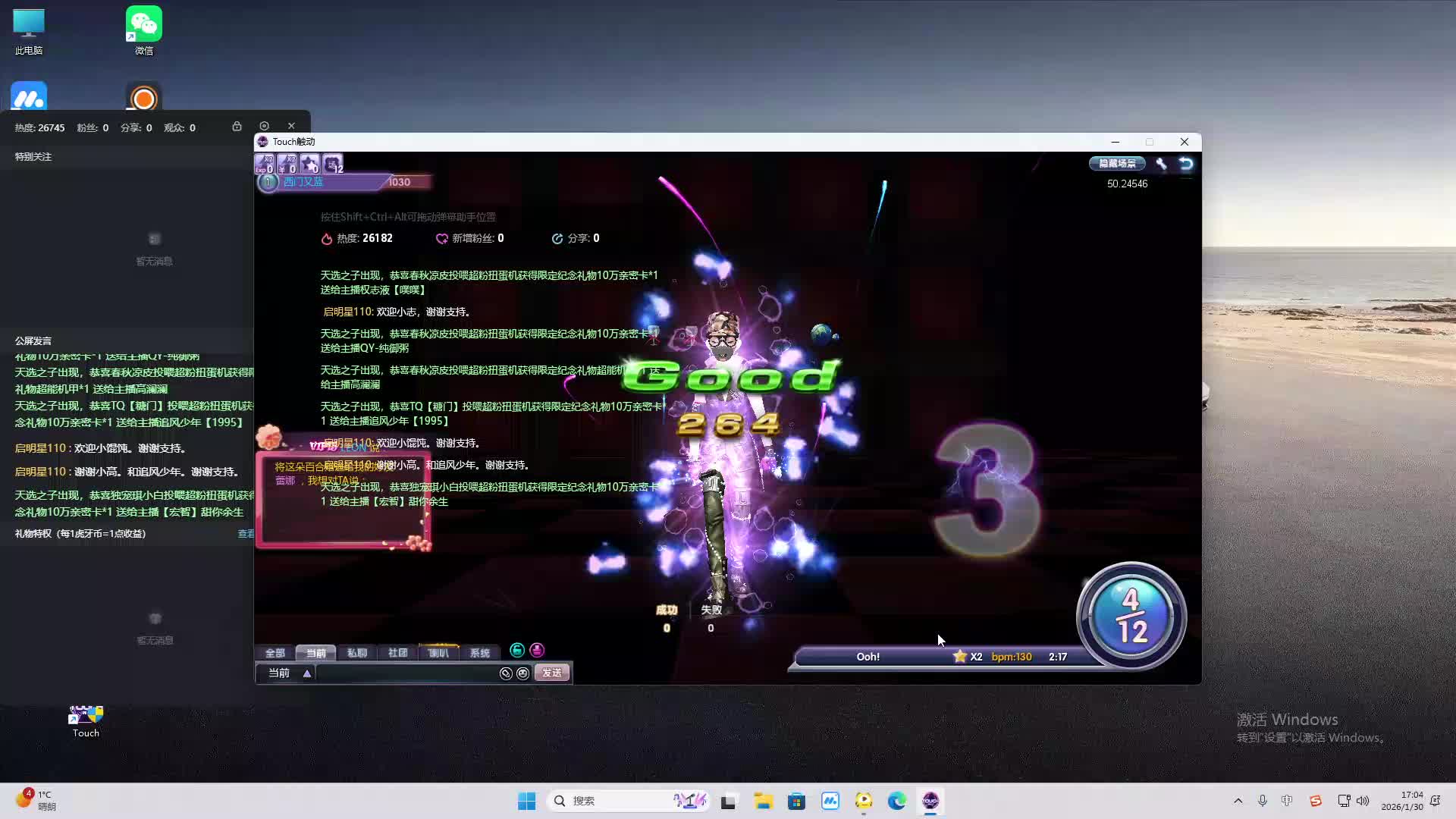Expand hidden system tray icons chevron
Image resolution: width=1456 pixels, height=819 pixels.
(x=1238, y=801)
